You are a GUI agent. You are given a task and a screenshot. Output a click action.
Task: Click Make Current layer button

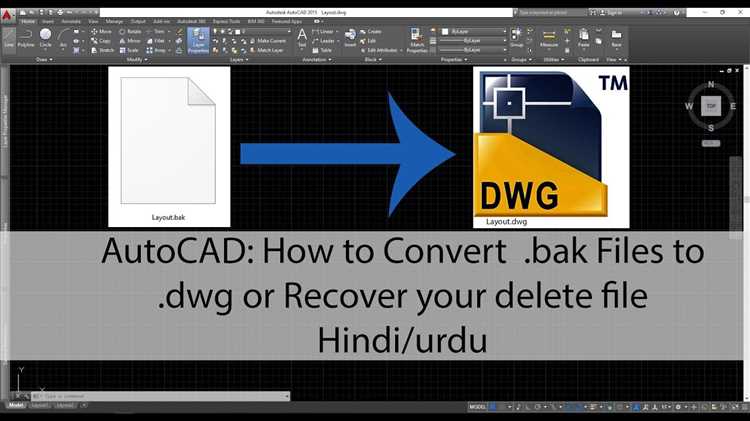268,41
